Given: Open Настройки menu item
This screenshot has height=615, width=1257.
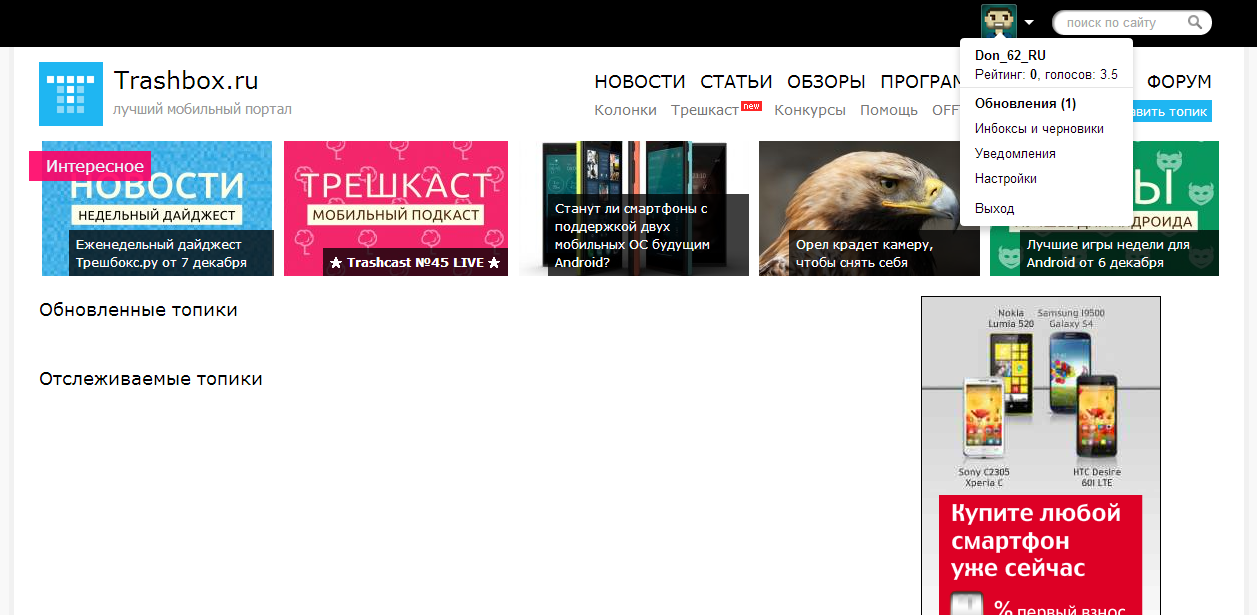Looking at the screenshot, I should coord(1006,179).
